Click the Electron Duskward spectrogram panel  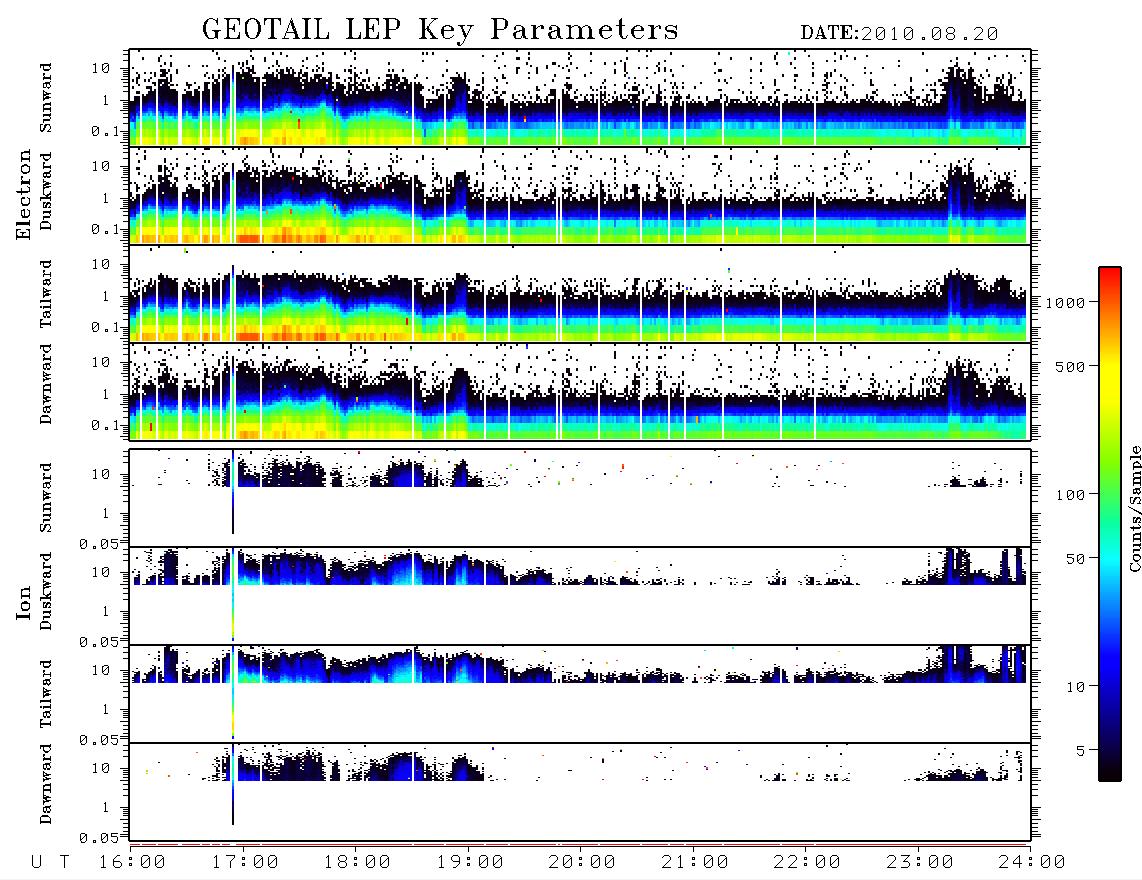pyautogui.click(x=580, y=195)
